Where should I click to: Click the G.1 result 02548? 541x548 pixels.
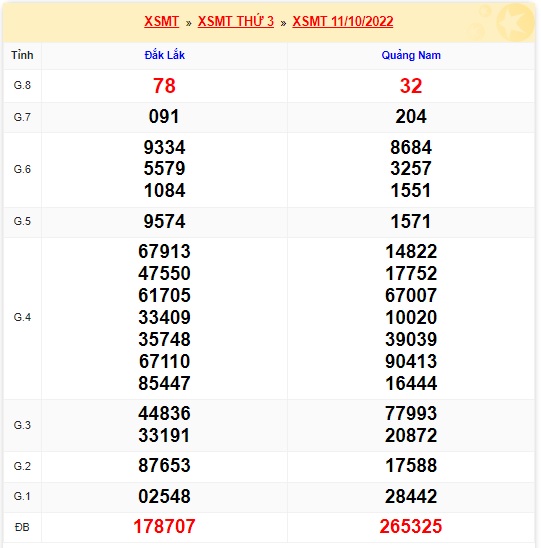click(164, 496)
